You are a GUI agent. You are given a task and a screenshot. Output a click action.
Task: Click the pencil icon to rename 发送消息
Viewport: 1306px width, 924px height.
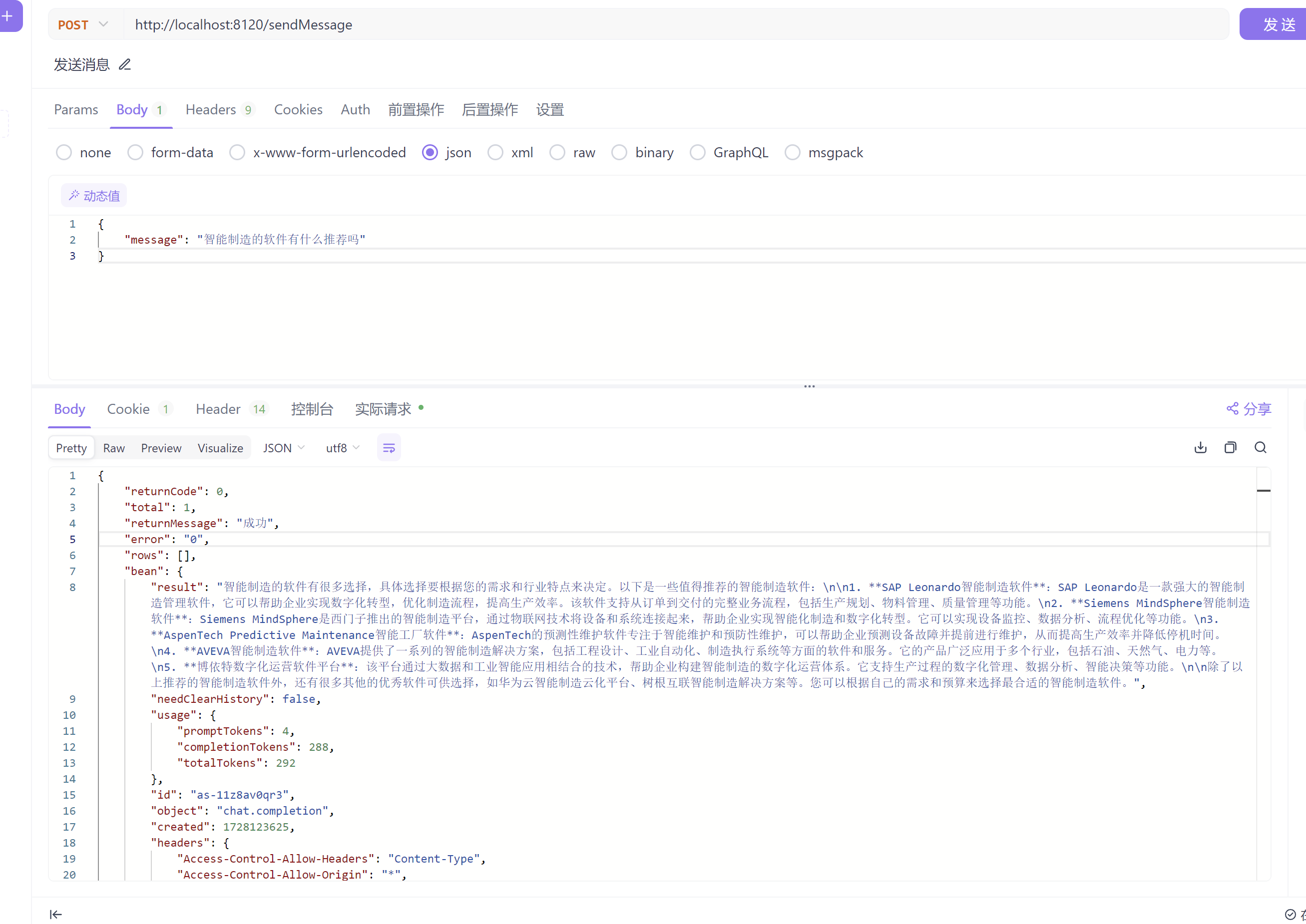125,64
